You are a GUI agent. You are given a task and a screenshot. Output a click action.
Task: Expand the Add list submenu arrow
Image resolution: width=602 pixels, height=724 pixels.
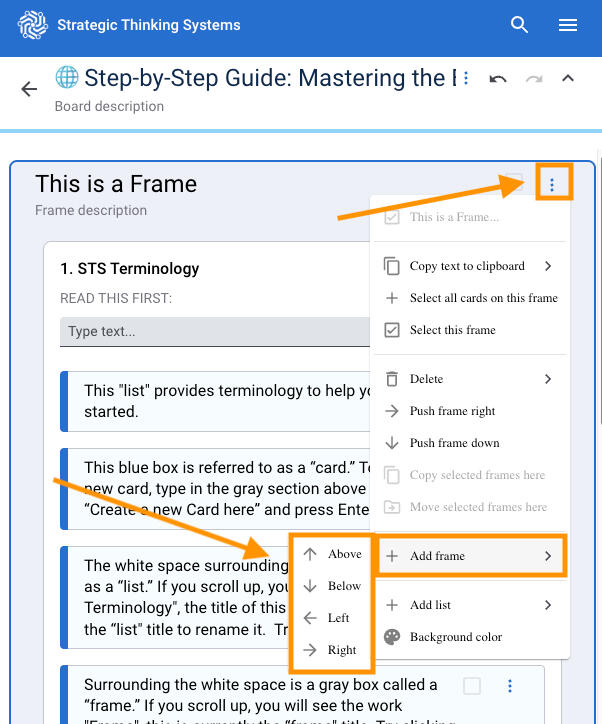(x=548, y=605)
